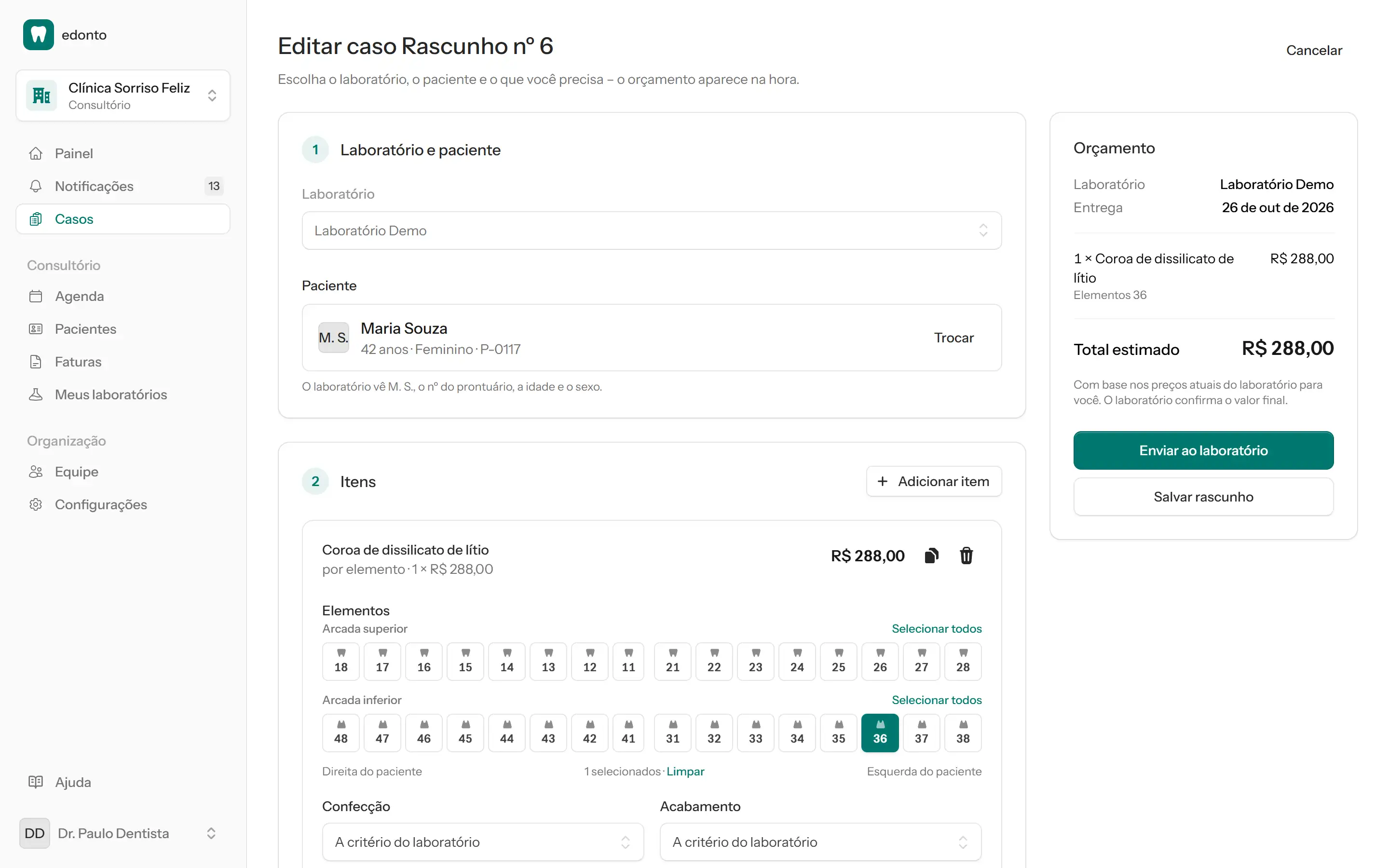Screen dimensions: 1389x868
Task: Open the Confecção dropdown
Action: click(483, 841)
